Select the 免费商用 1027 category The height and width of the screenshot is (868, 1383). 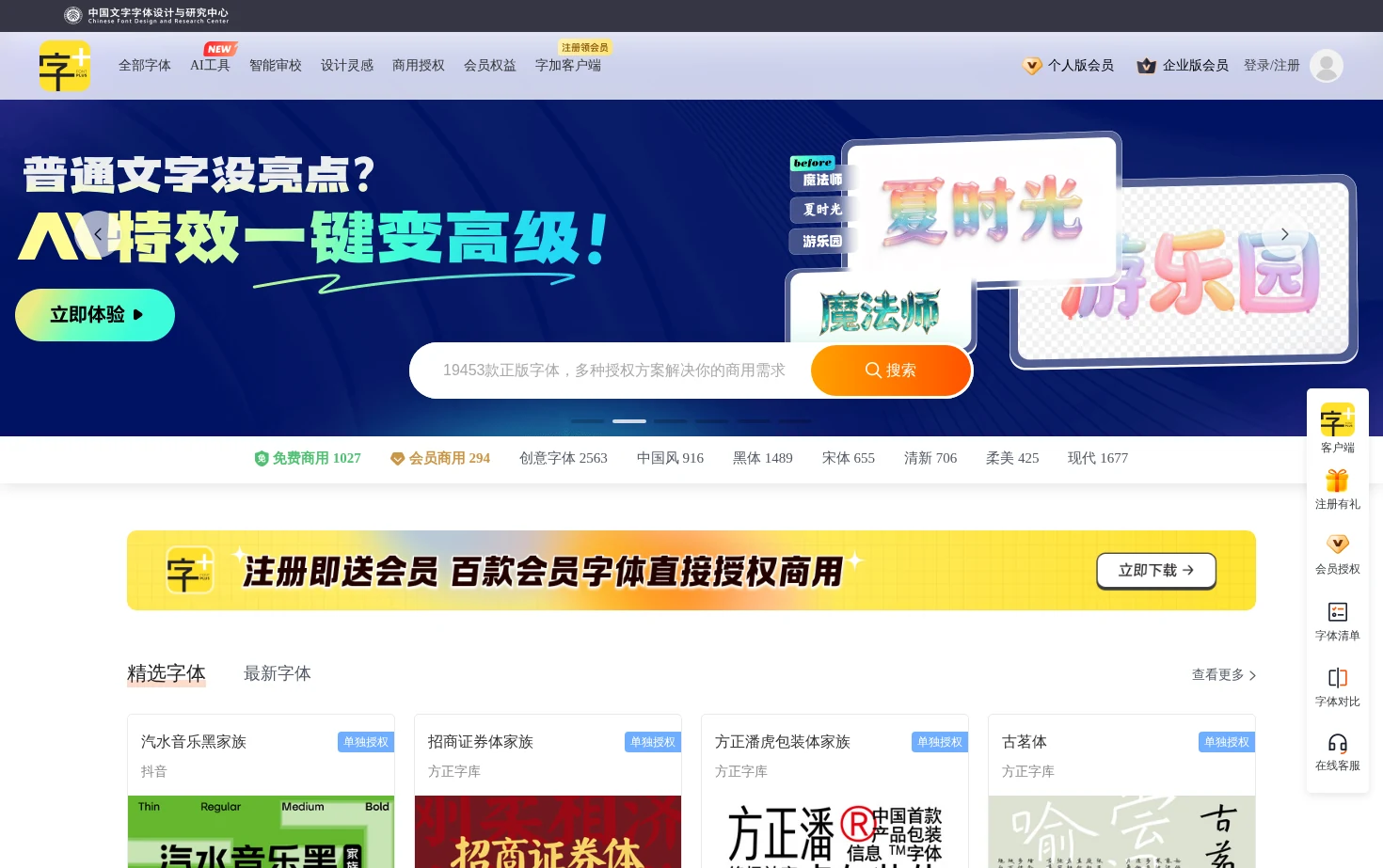coord(308,458)
